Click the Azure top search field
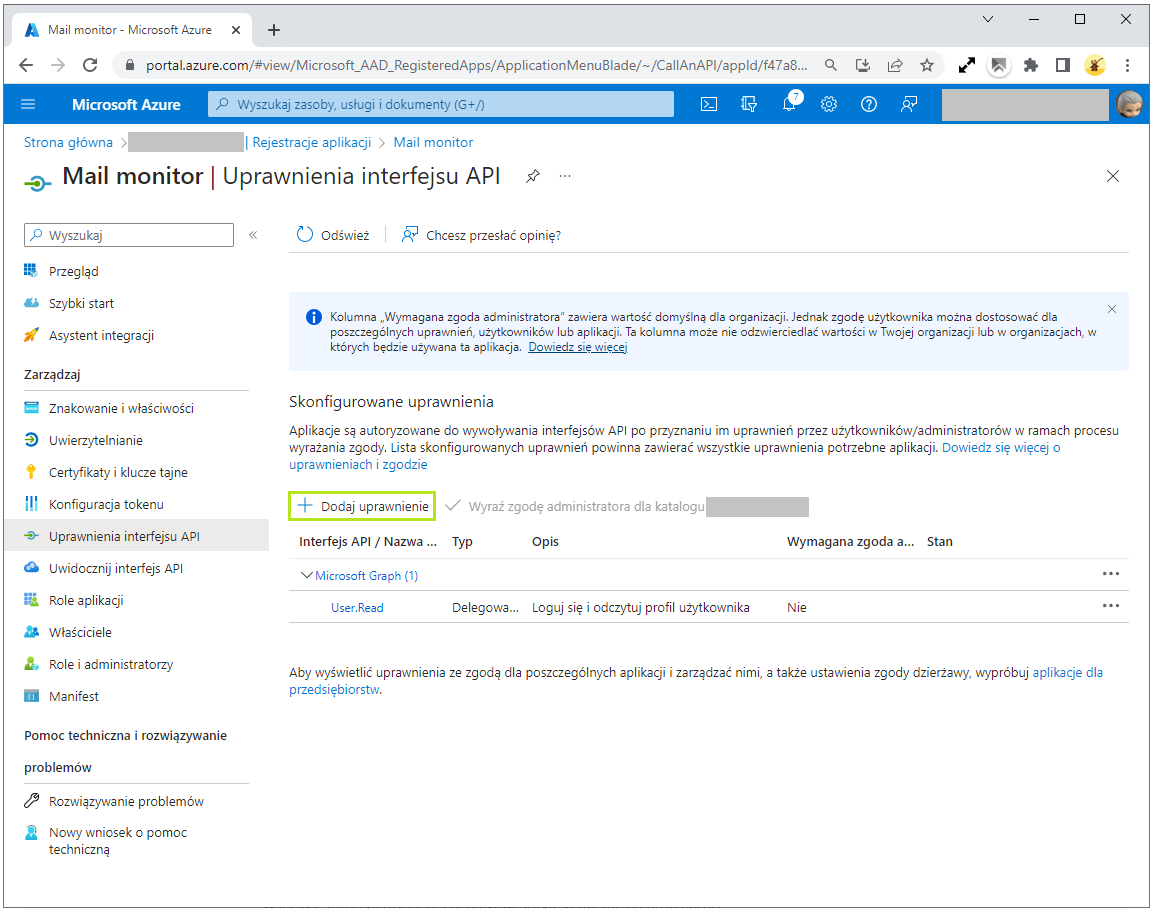The height and width of the screenshot is (914, 1155). click(440, 104)
